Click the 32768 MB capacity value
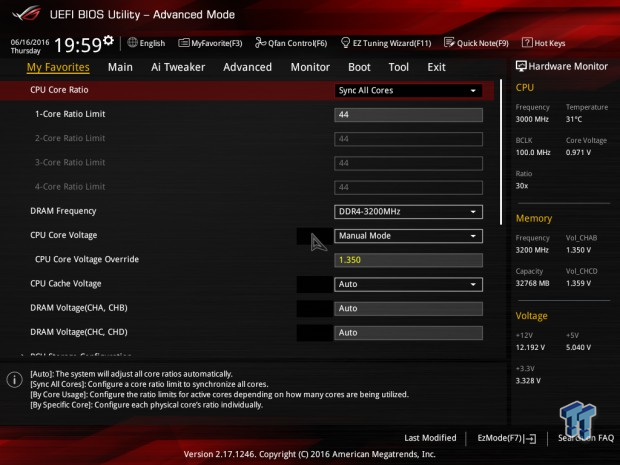The height and width of the screenshot is (465, 620). click(x=533, y=283)
